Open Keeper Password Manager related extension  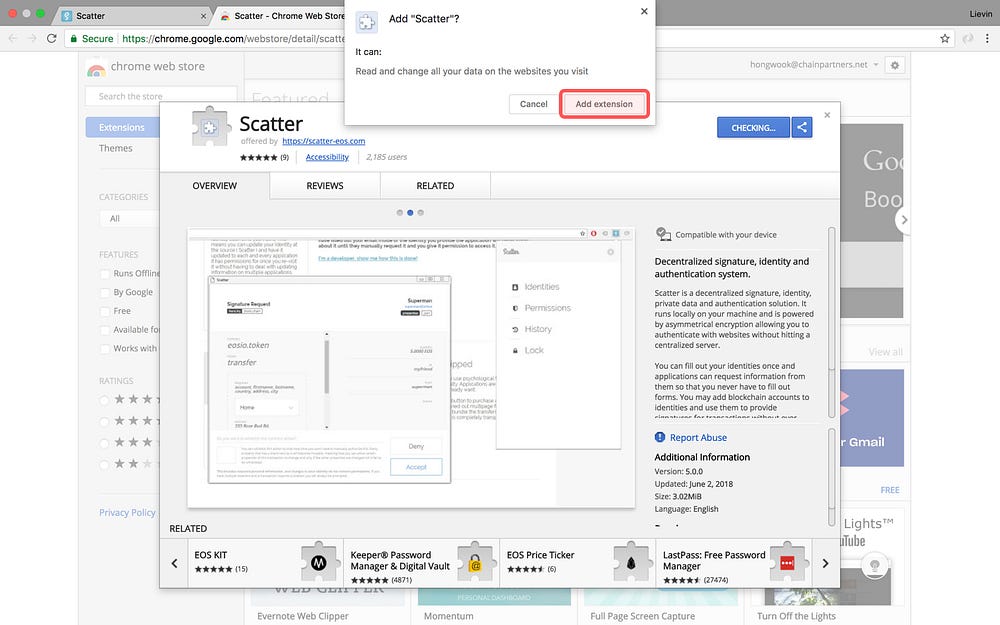point(421,562)
